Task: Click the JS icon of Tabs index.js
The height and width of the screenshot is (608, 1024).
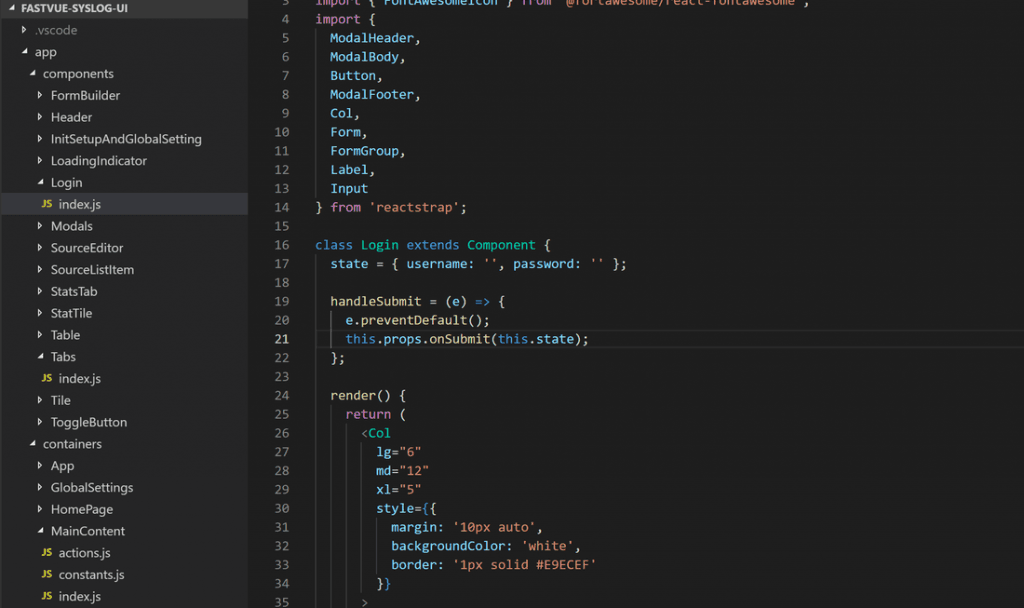Action: [x=46, y=378]
